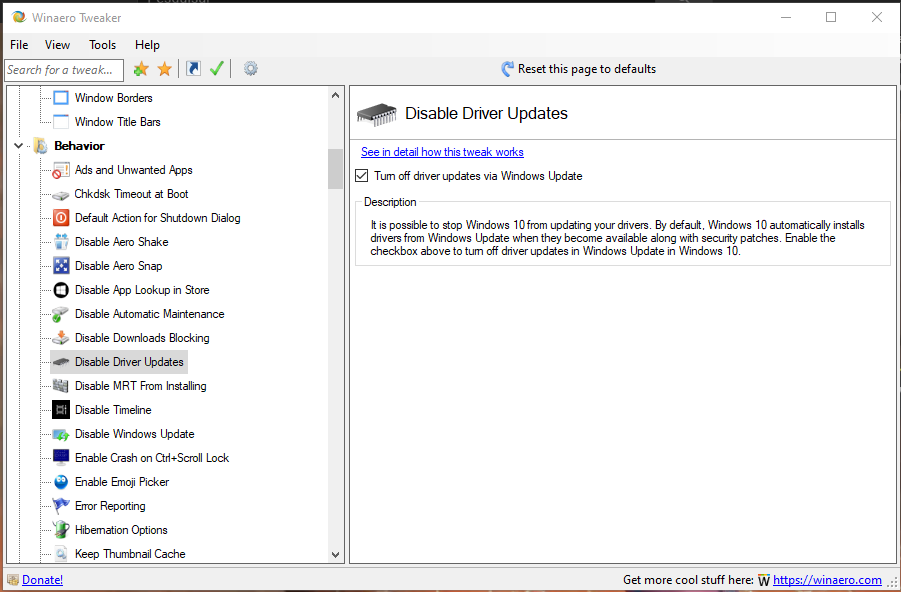Screen dimensions: 901x592
Task: Click the Window Borders icon
Action: point(61,98)
